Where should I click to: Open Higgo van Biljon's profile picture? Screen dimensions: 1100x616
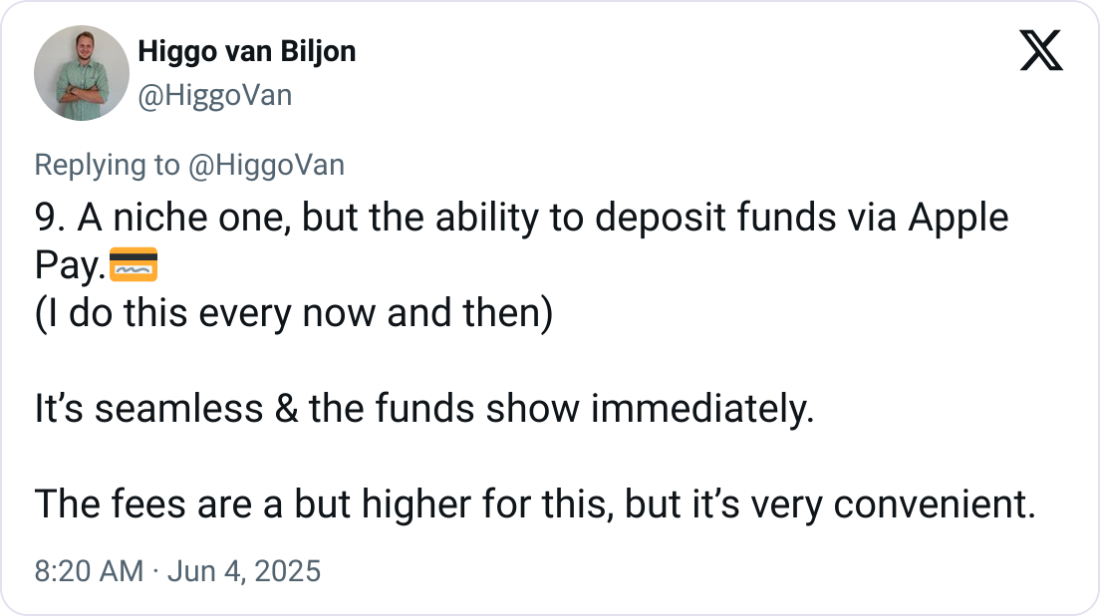point(79,74)
